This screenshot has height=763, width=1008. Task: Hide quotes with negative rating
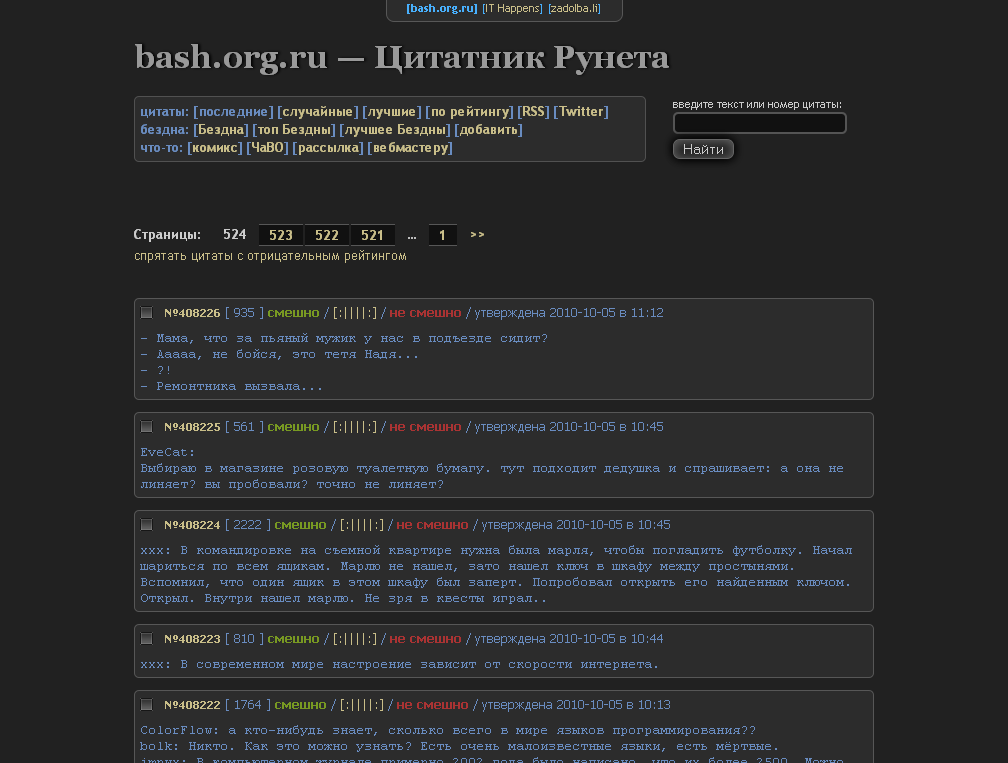click(270, 255)
